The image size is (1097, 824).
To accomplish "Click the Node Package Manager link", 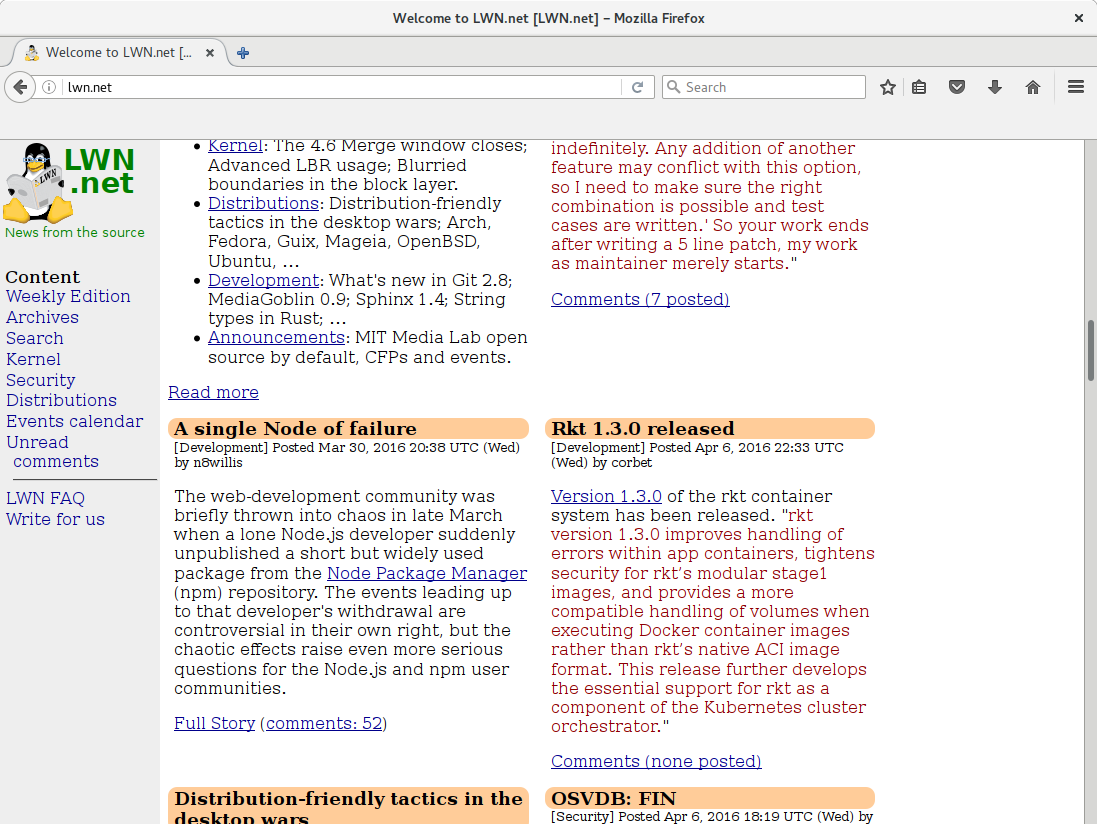I will 427,573.
